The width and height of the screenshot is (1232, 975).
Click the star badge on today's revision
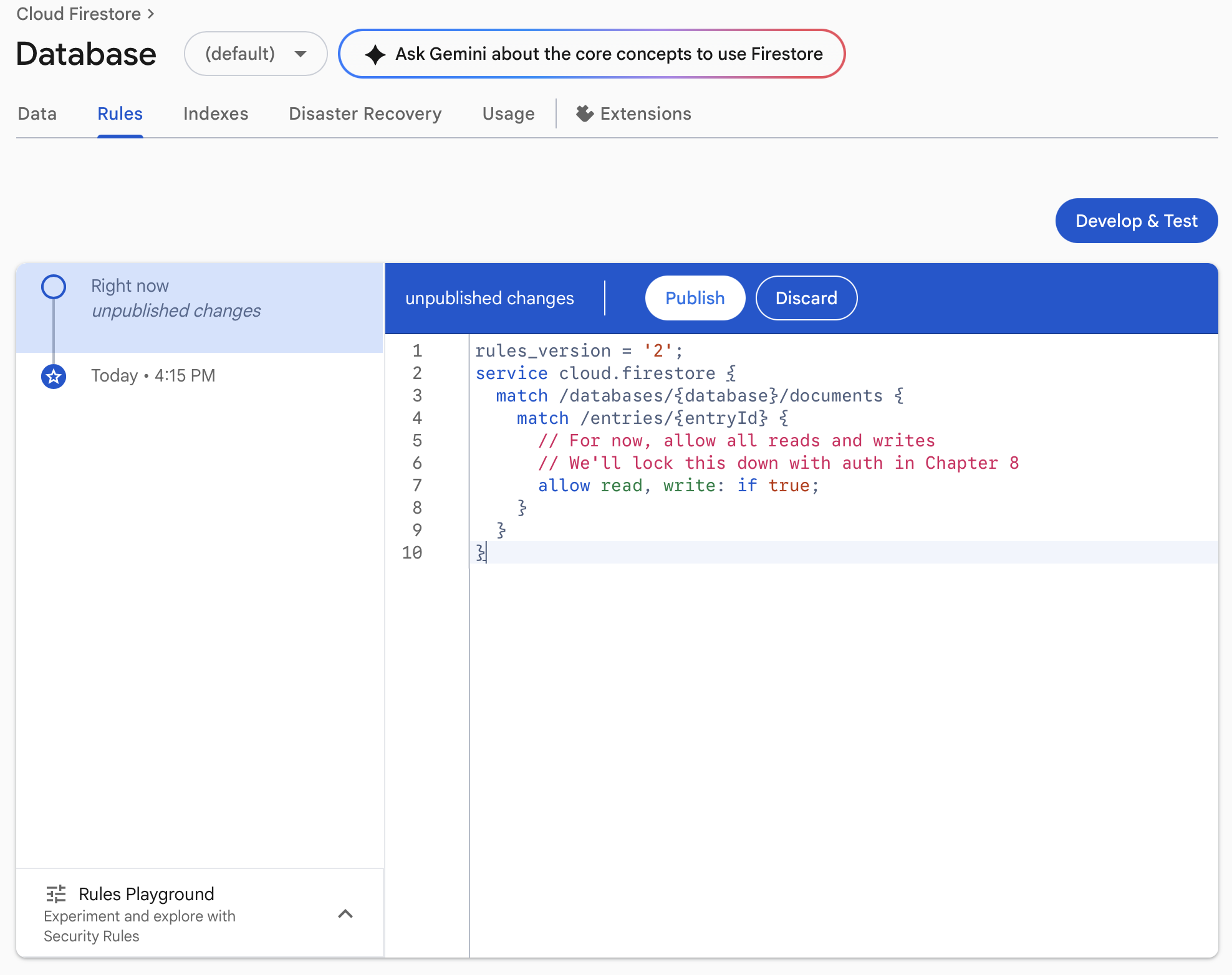pyautogui.click(x=54, y=376)
